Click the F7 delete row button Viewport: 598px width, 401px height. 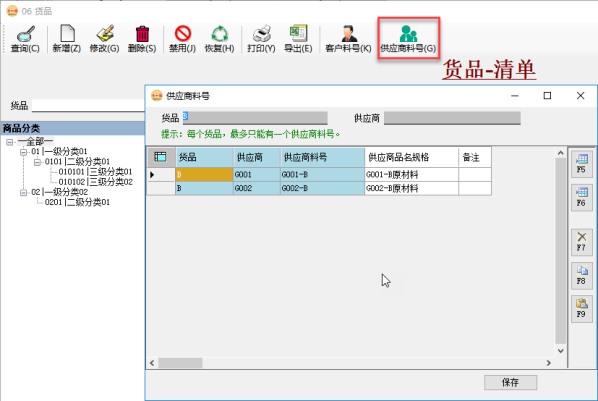click(x=581, y=242)
